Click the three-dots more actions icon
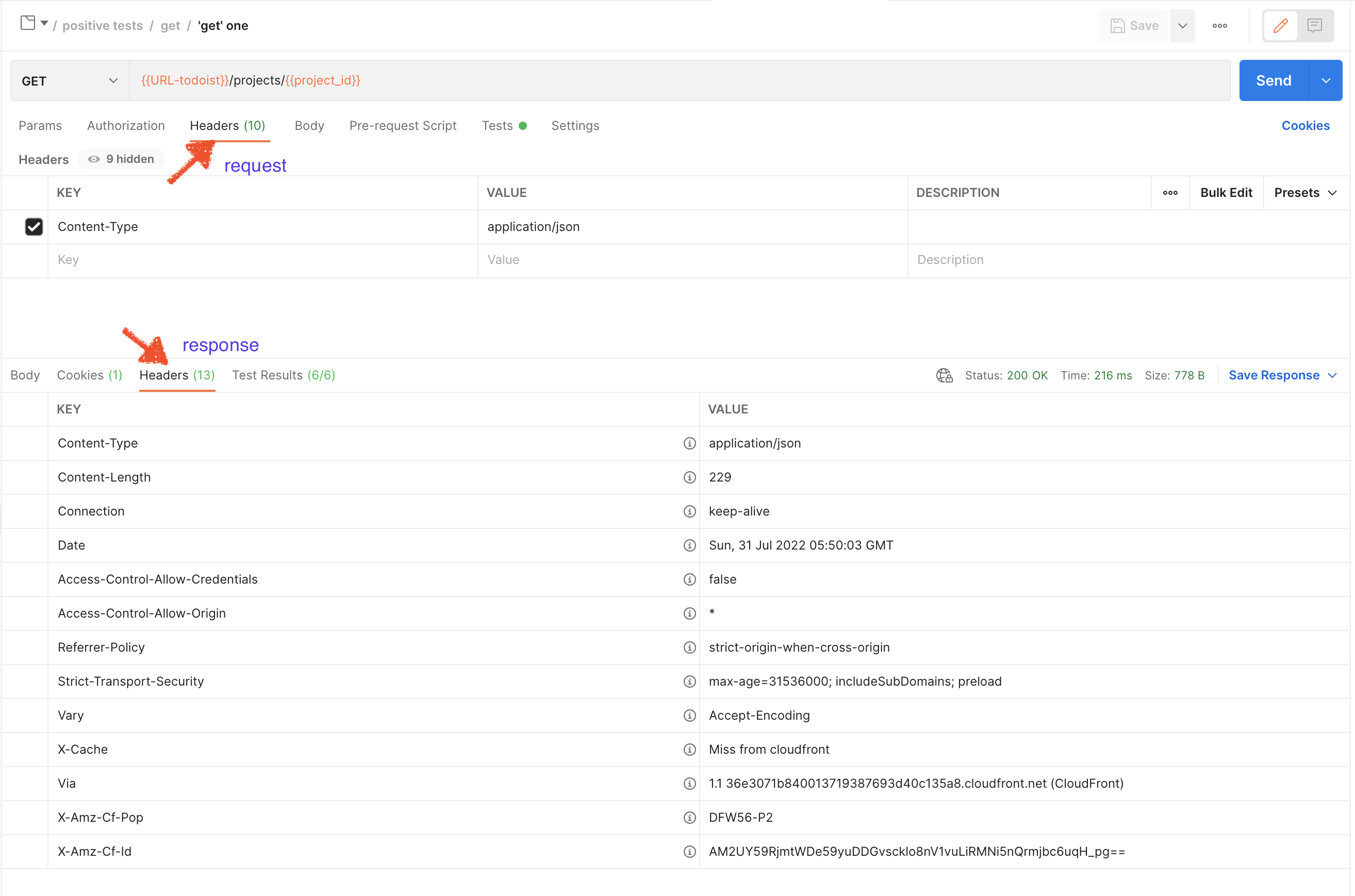Viewport: 1355px width, 896px height. (1219, 26)
